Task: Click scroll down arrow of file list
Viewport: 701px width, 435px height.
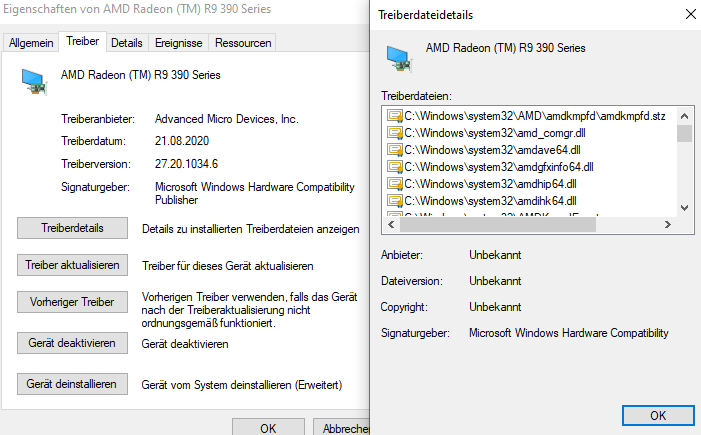Action: tap(684, 208)
